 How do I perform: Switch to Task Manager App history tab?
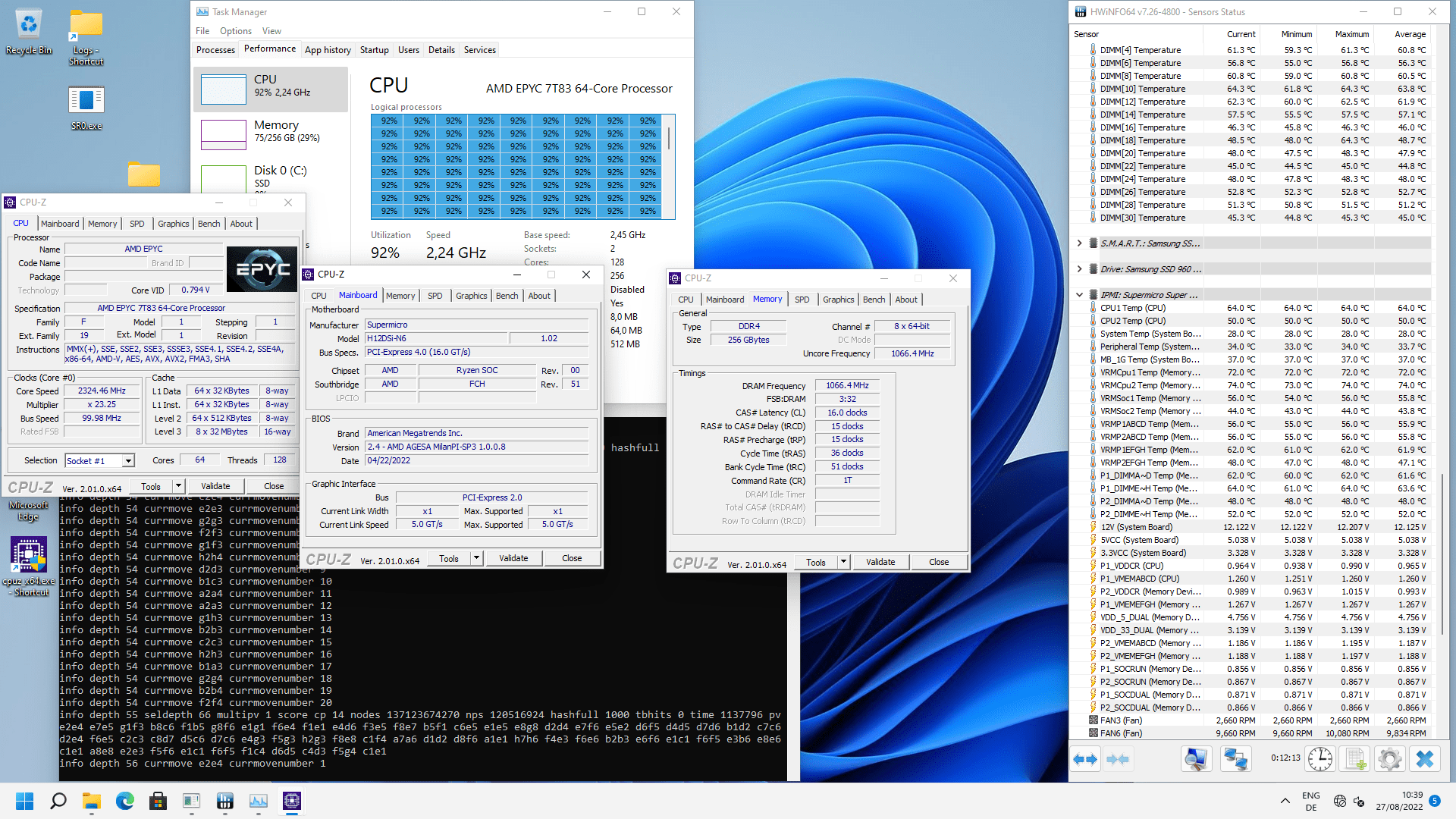pos(328,50)
